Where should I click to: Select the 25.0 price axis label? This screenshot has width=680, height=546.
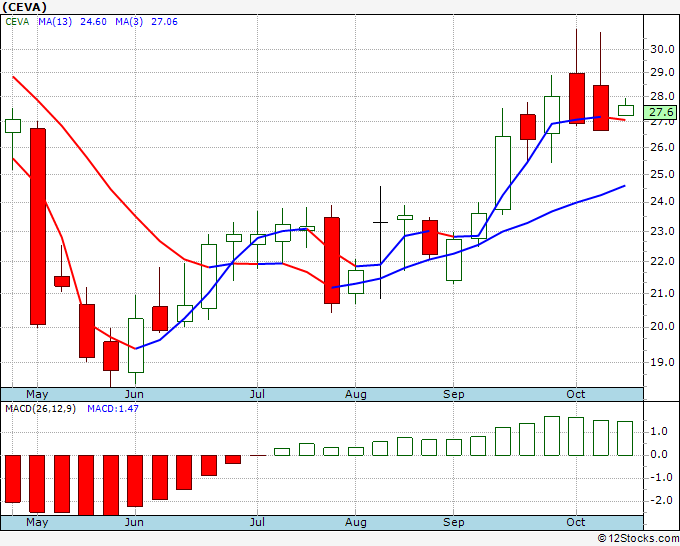(x=662, y=174)
